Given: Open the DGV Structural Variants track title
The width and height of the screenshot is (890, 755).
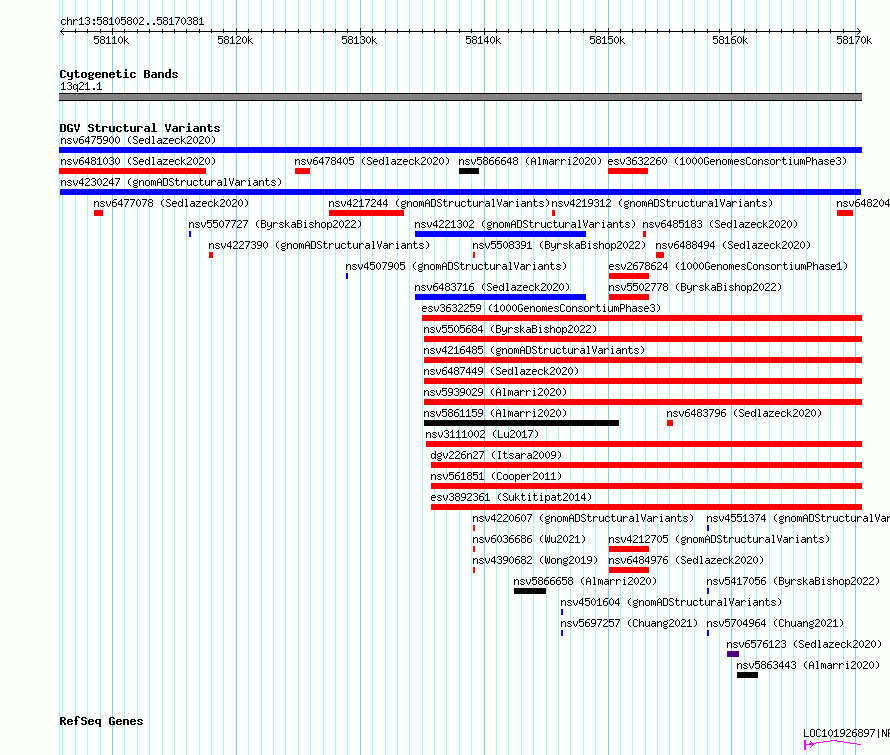Looking at the screenshot, I should tap(140, 128).
